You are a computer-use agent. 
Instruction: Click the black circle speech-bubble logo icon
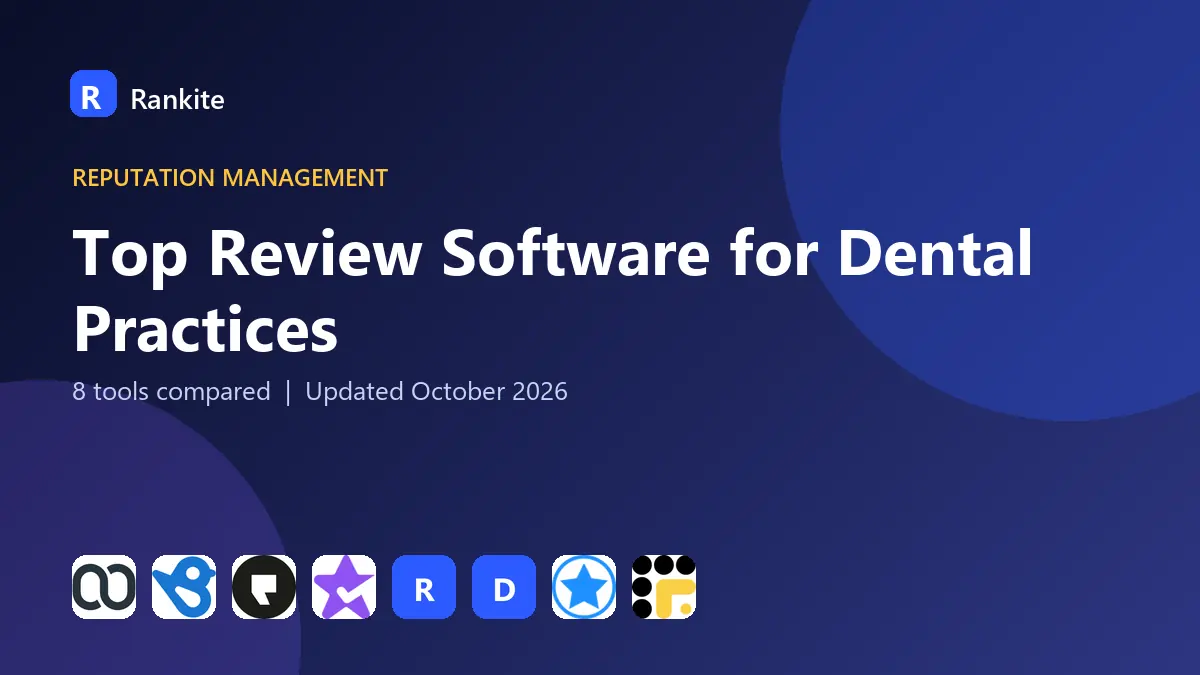[264, 587]
